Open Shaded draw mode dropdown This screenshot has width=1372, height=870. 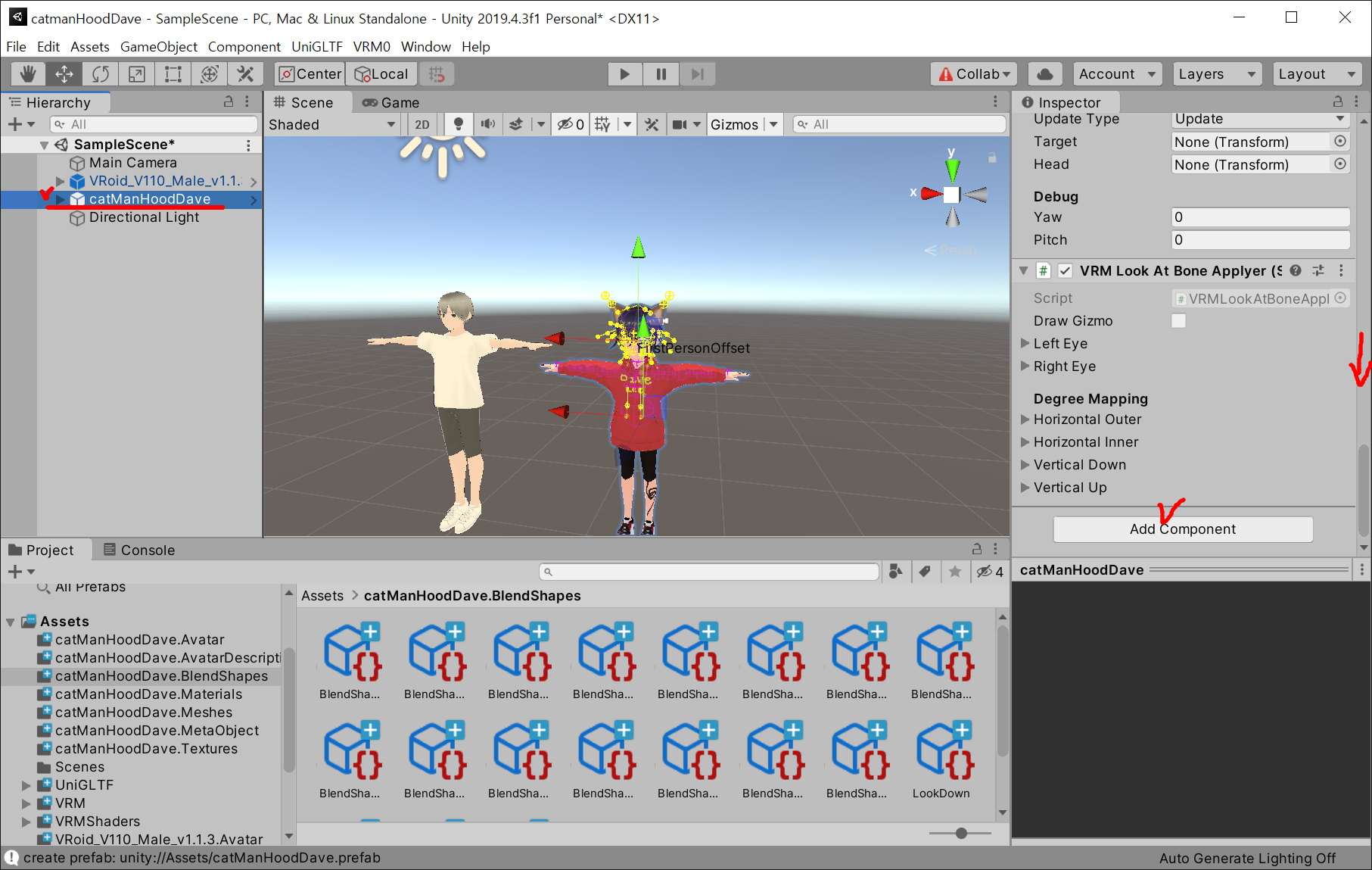(331, 124)
